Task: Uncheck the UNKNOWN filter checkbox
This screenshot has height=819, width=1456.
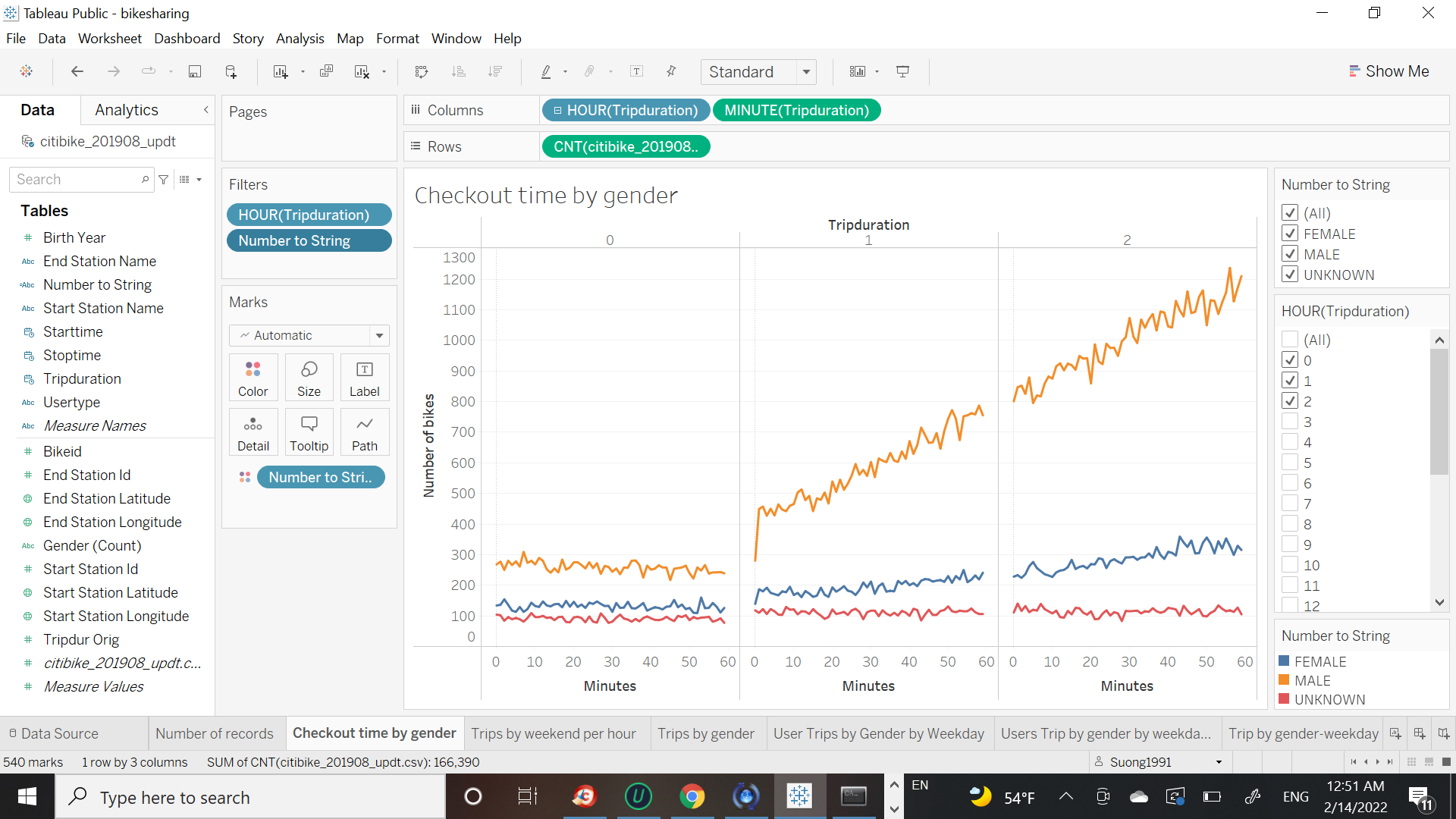Action: 1290,275
